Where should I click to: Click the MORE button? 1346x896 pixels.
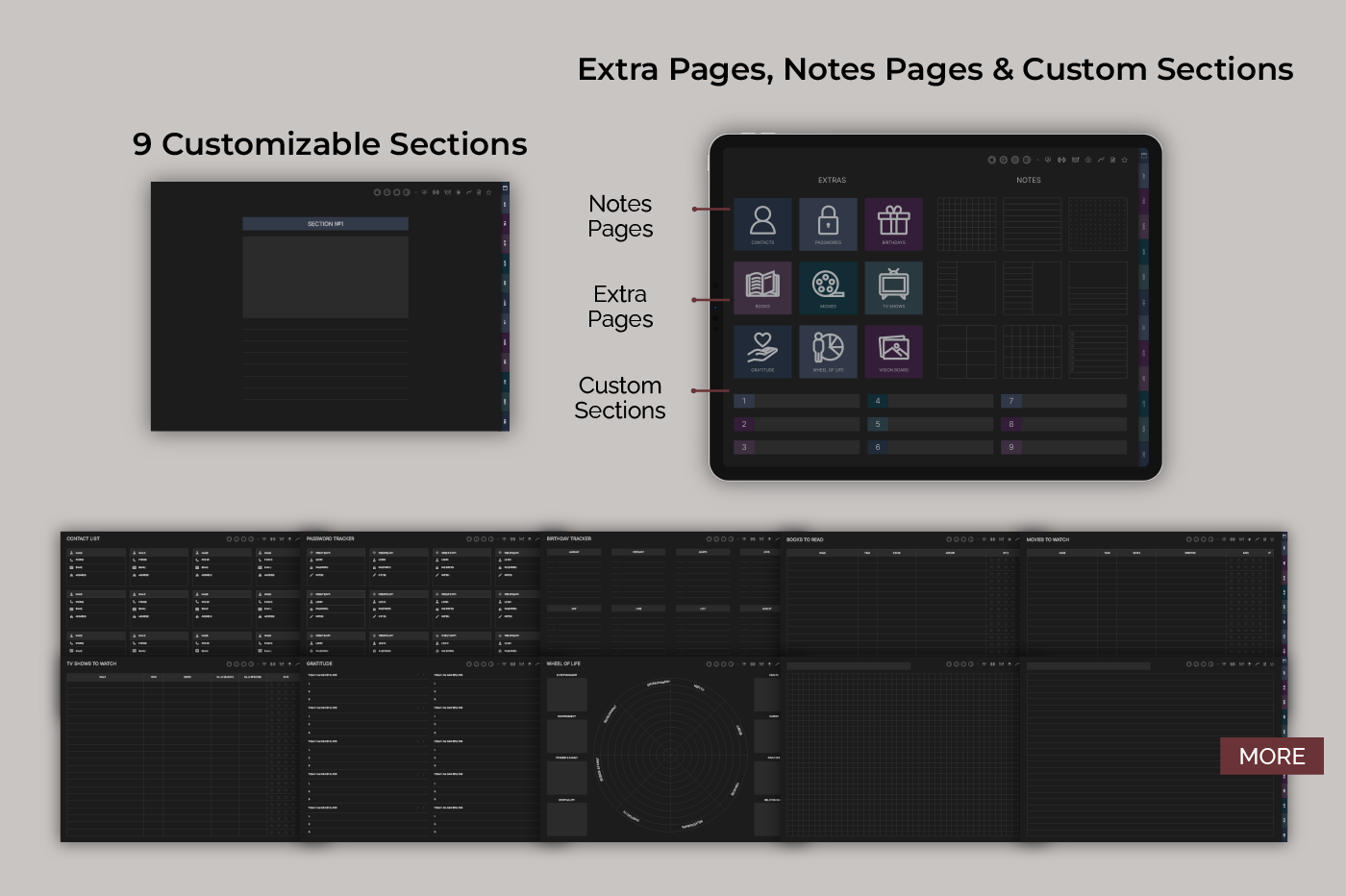1271,757
